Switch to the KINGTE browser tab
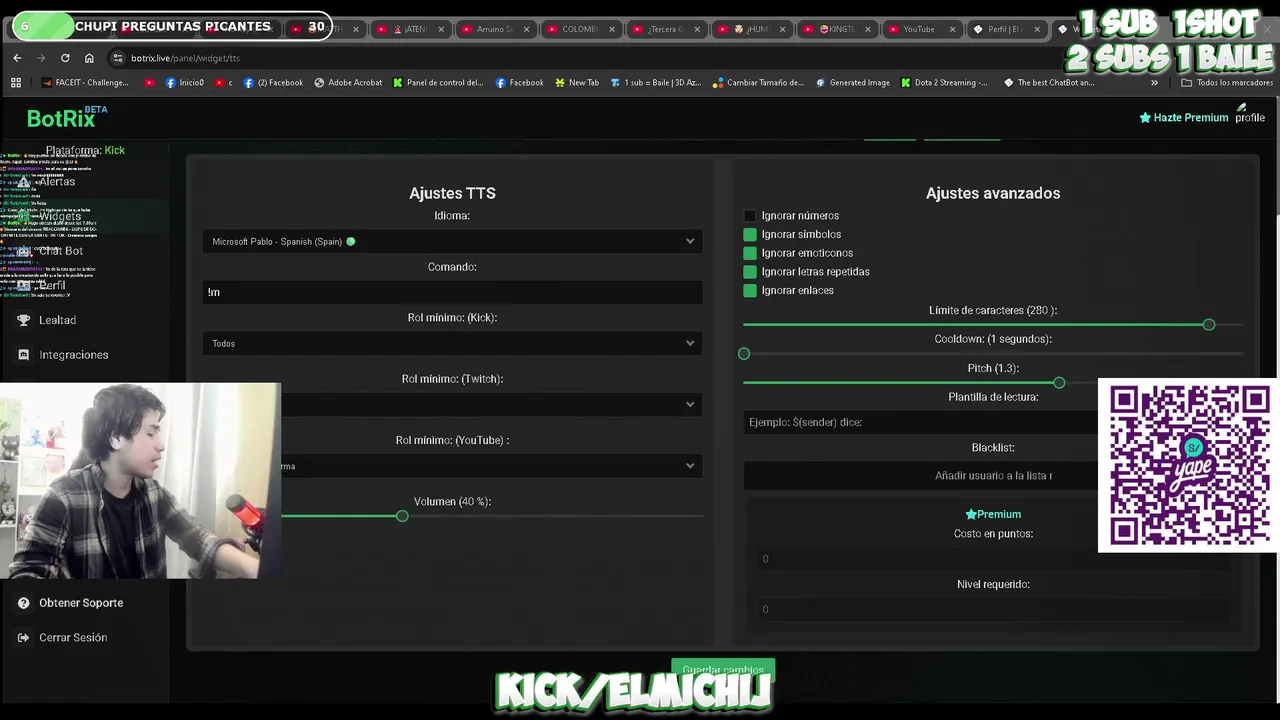This screenshot has width=1280, height=720. click(x=836, y=29)
